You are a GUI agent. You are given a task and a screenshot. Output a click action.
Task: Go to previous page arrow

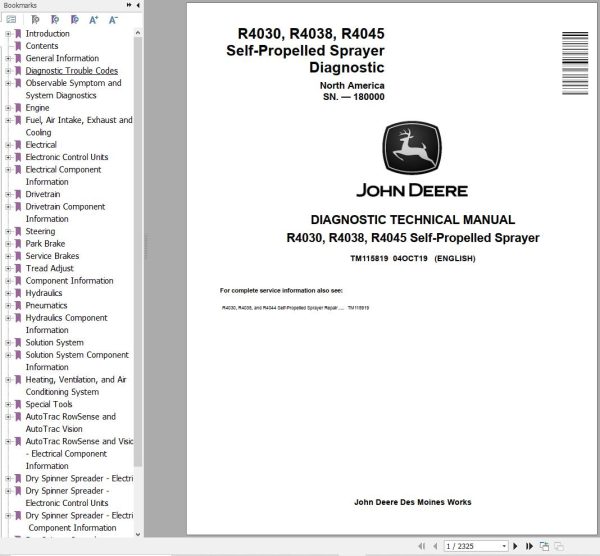coord(435,546)
